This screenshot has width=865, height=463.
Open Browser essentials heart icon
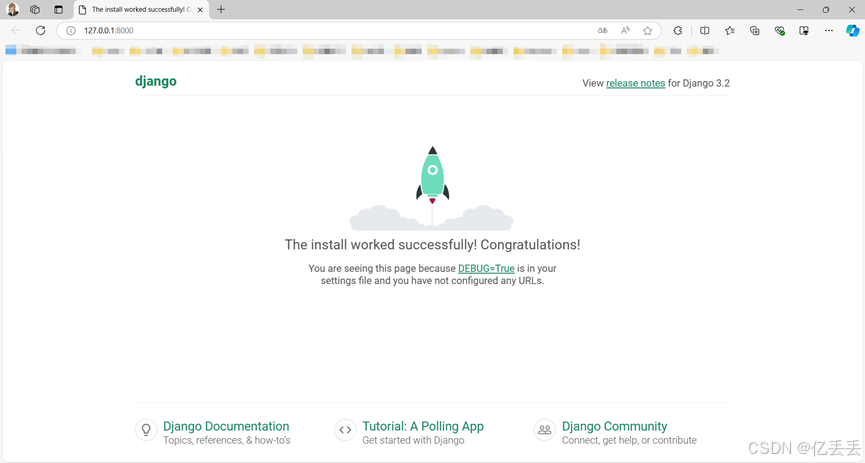(779, 30)
